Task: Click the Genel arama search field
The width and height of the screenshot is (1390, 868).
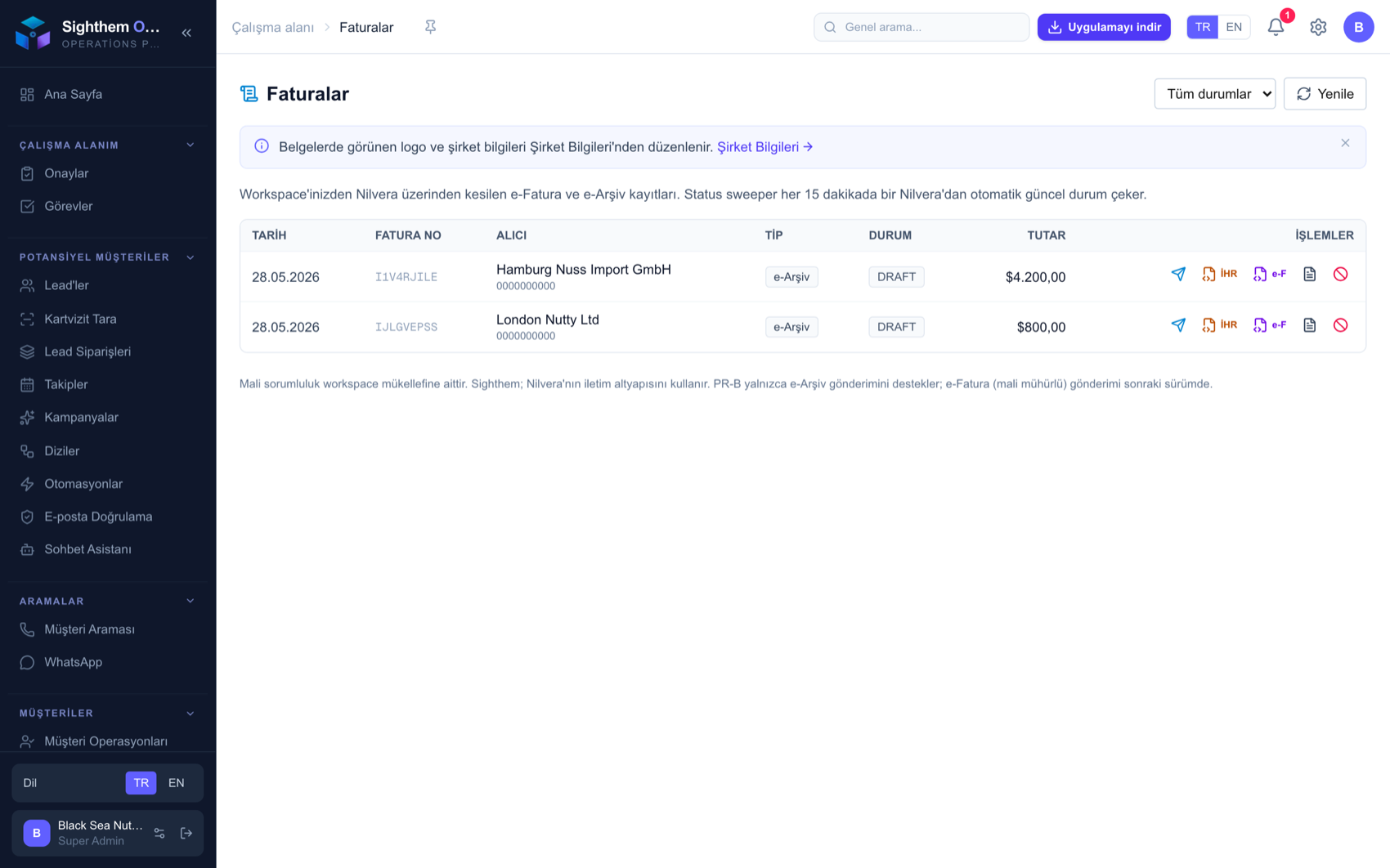Action: 921,27
